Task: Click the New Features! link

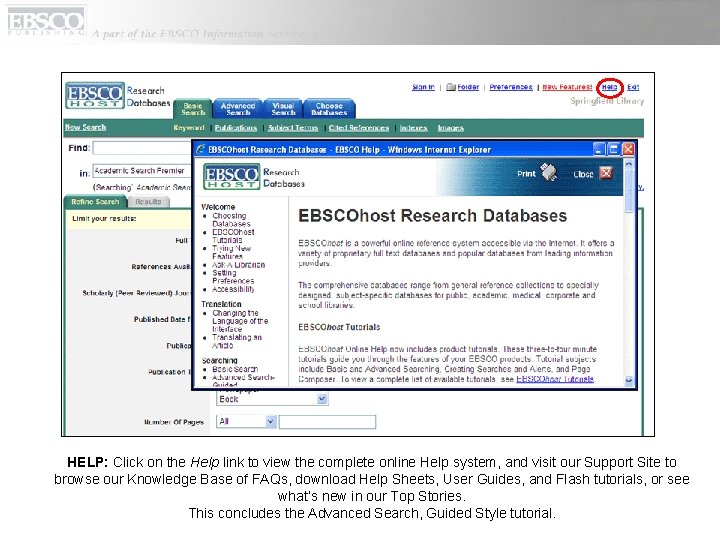Action: coord(567,87)
